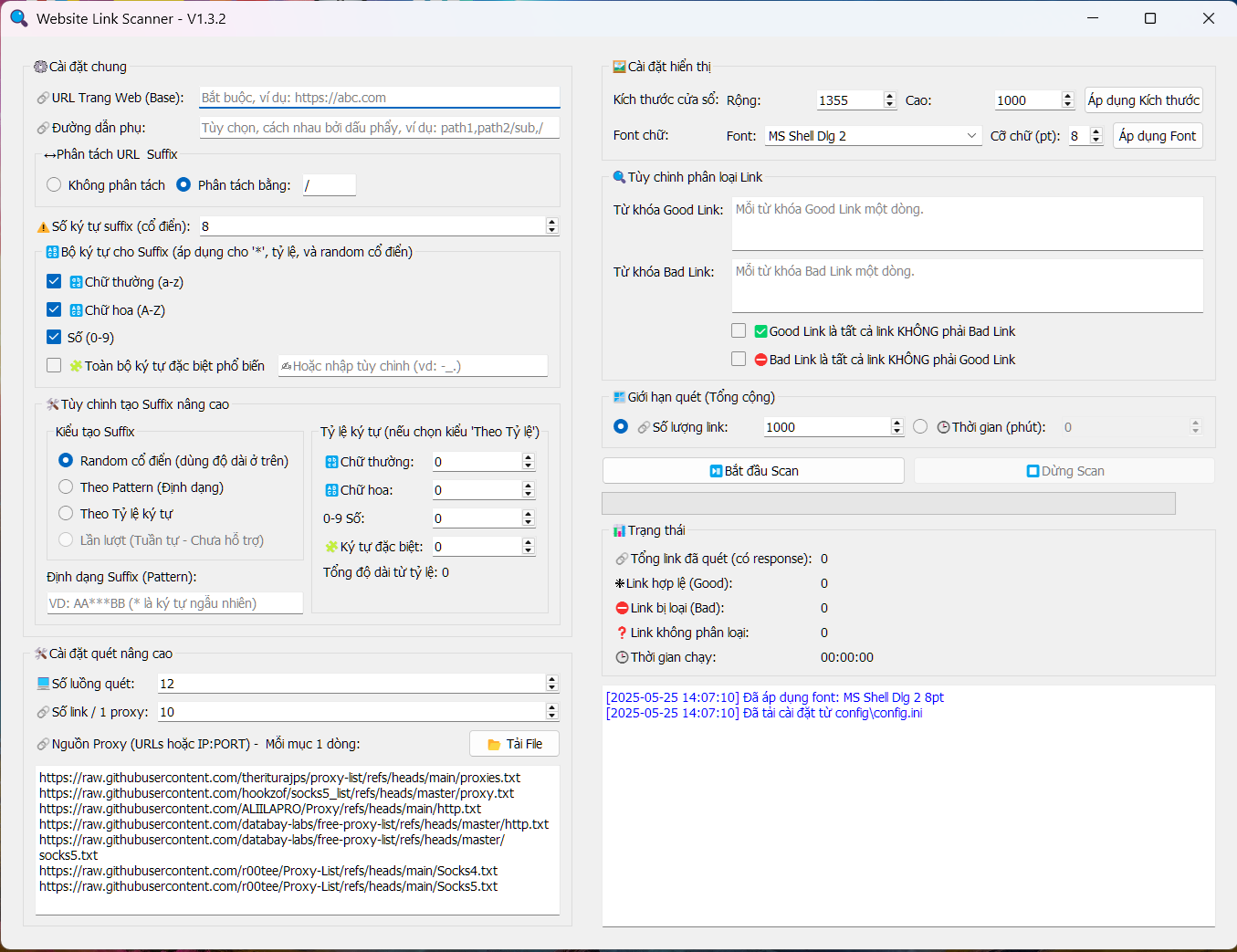Click into the Từ khóa Good Link textbox
This screenshot has height=952, width=1237.
tap(968, 224)
